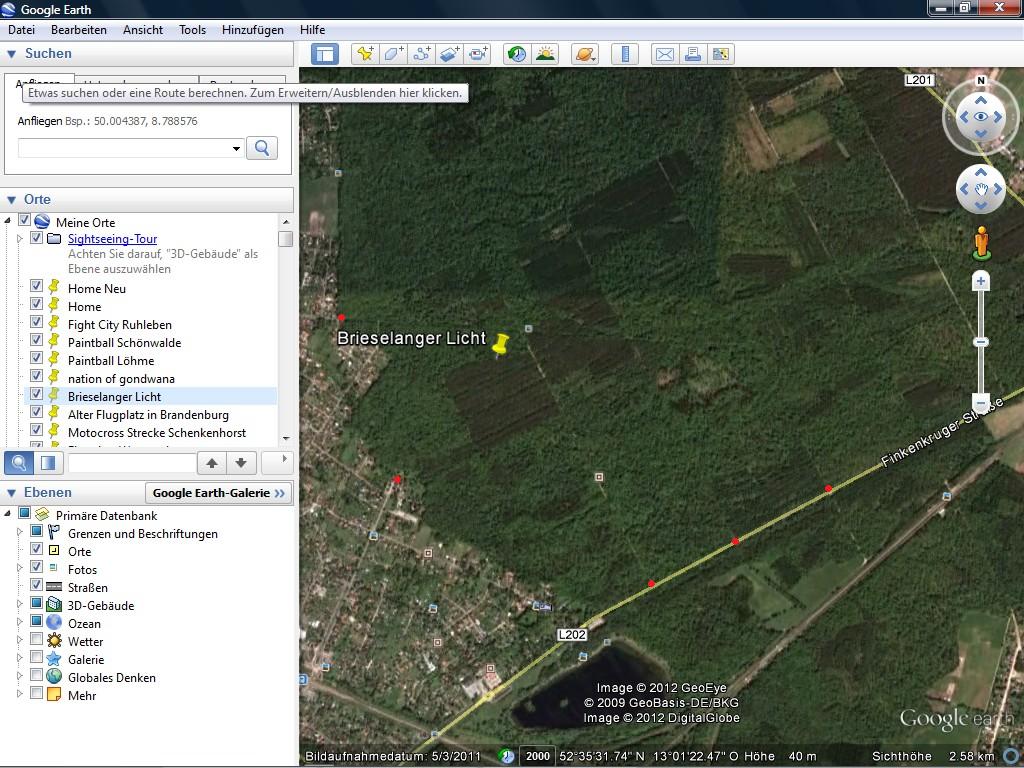The width and height of the screenshot is (1024, 768).
Task: Disable the Straßen layer checkbox
Action: point(37,584)
